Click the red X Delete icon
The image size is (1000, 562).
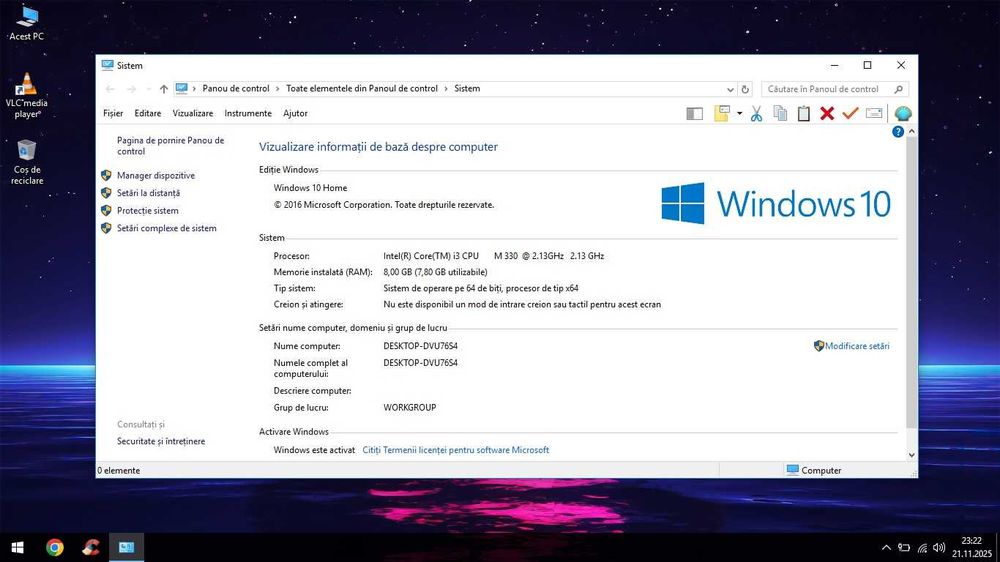pos(827,114)
